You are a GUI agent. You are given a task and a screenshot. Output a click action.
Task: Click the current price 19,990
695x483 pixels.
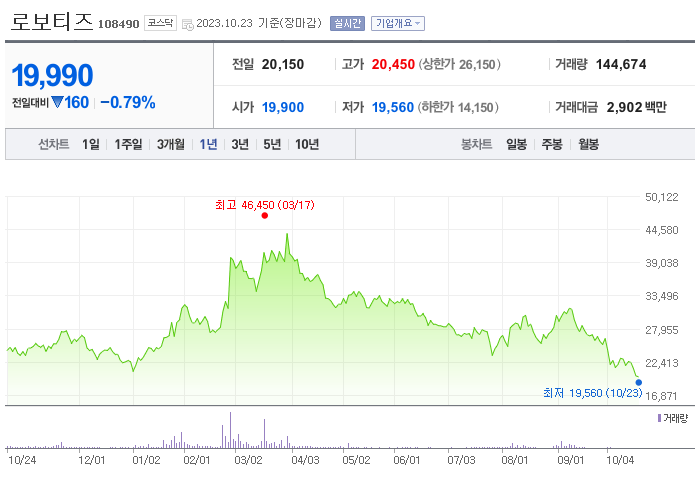pos(52,75)
